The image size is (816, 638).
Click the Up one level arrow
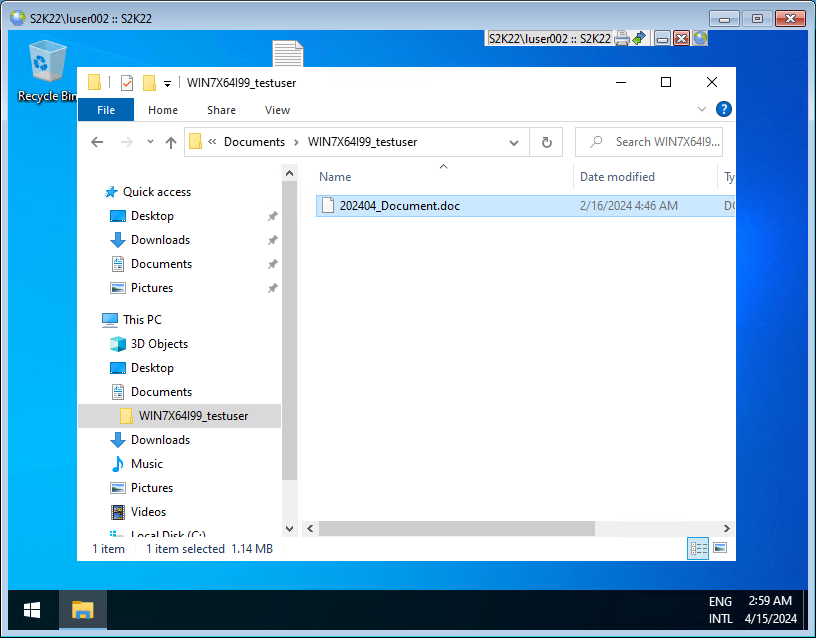click(x=171, y=143)
